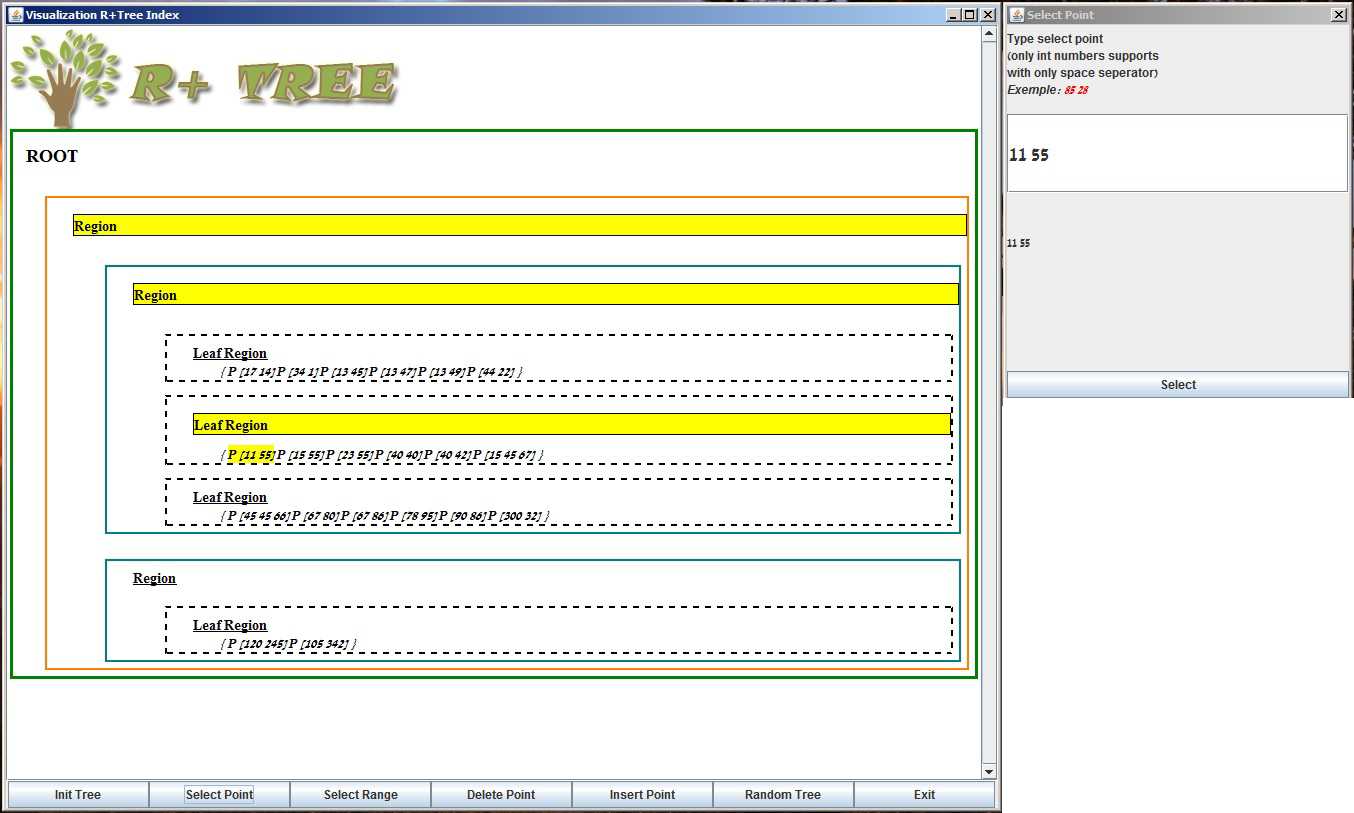Click the R+ Tree logo image

pyautogui.click(x=205, y=79)
